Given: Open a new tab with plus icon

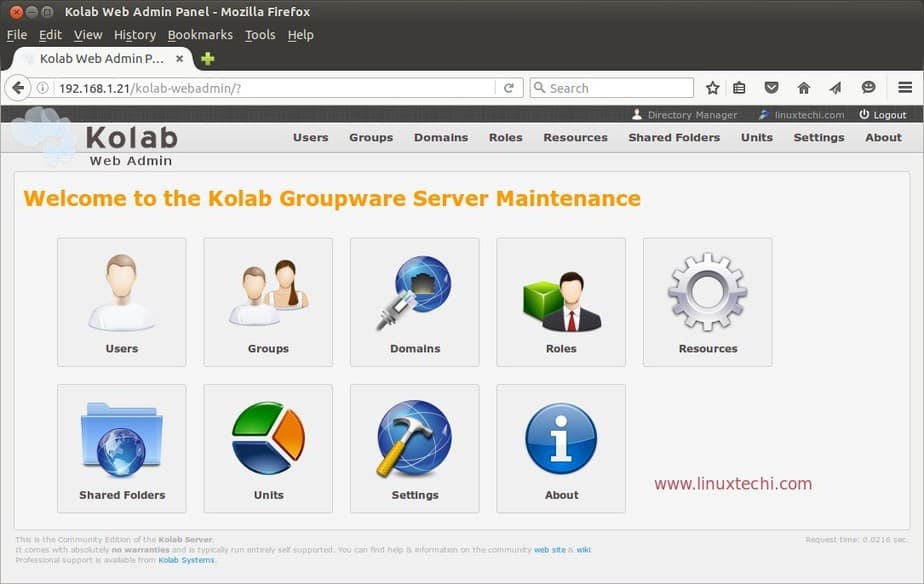Looking at the screenshot, I should click(x=207, y=59).
